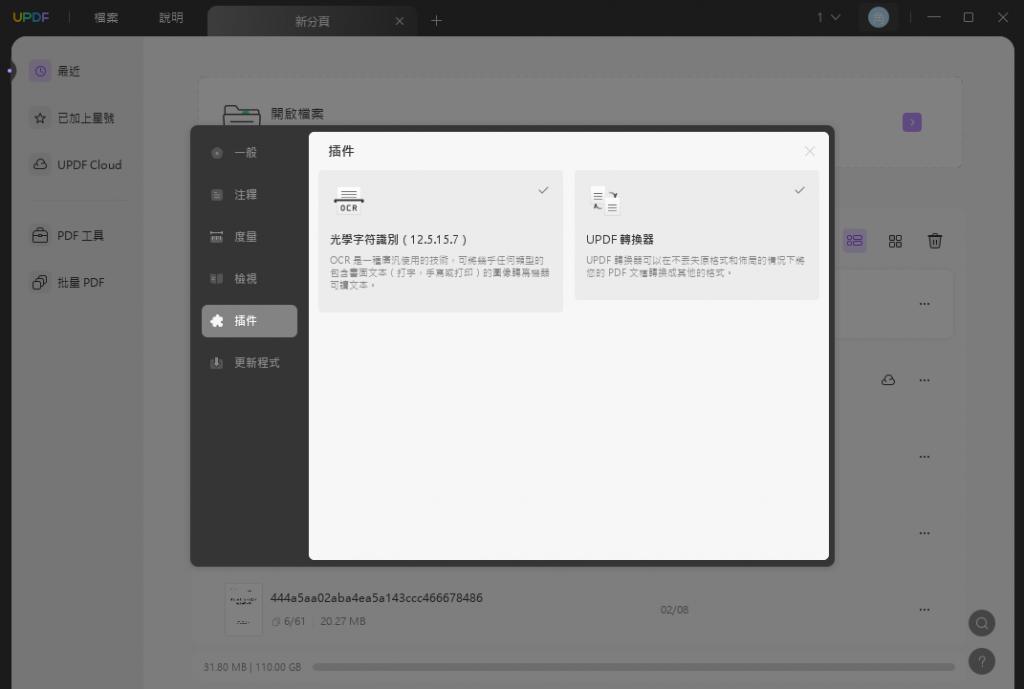Viewport: 1024px width, 689px height.
Task: Close the 插件 settings dialog
Action: pyautogui.click(x=809, y=152)
